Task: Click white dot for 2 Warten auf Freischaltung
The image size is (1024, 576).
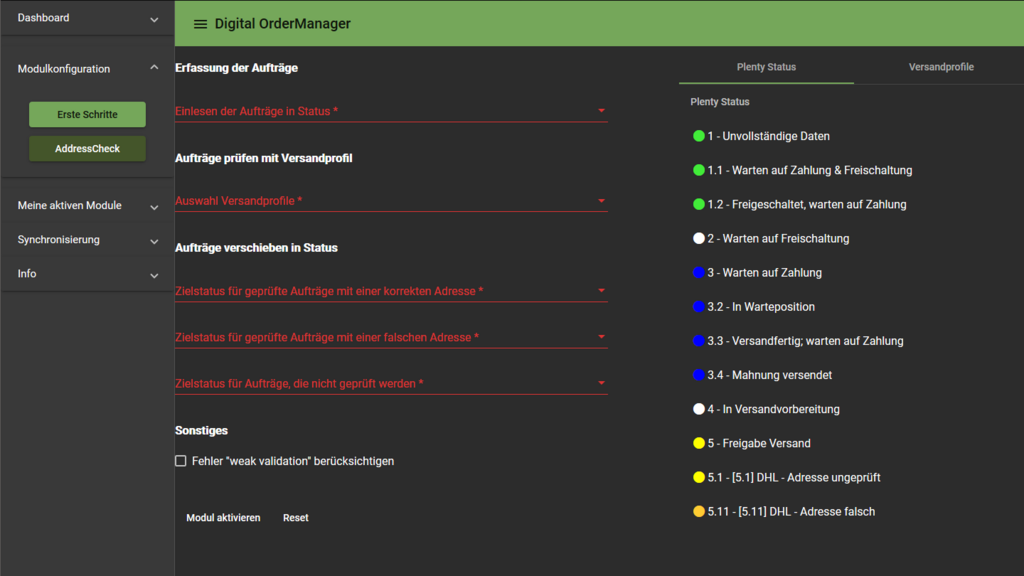Action: coord(699,239)
